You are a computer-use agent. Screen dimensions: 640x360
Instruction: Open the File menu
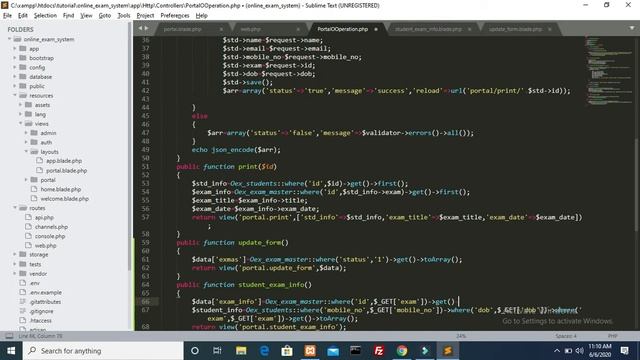click(x=7, y=16)
